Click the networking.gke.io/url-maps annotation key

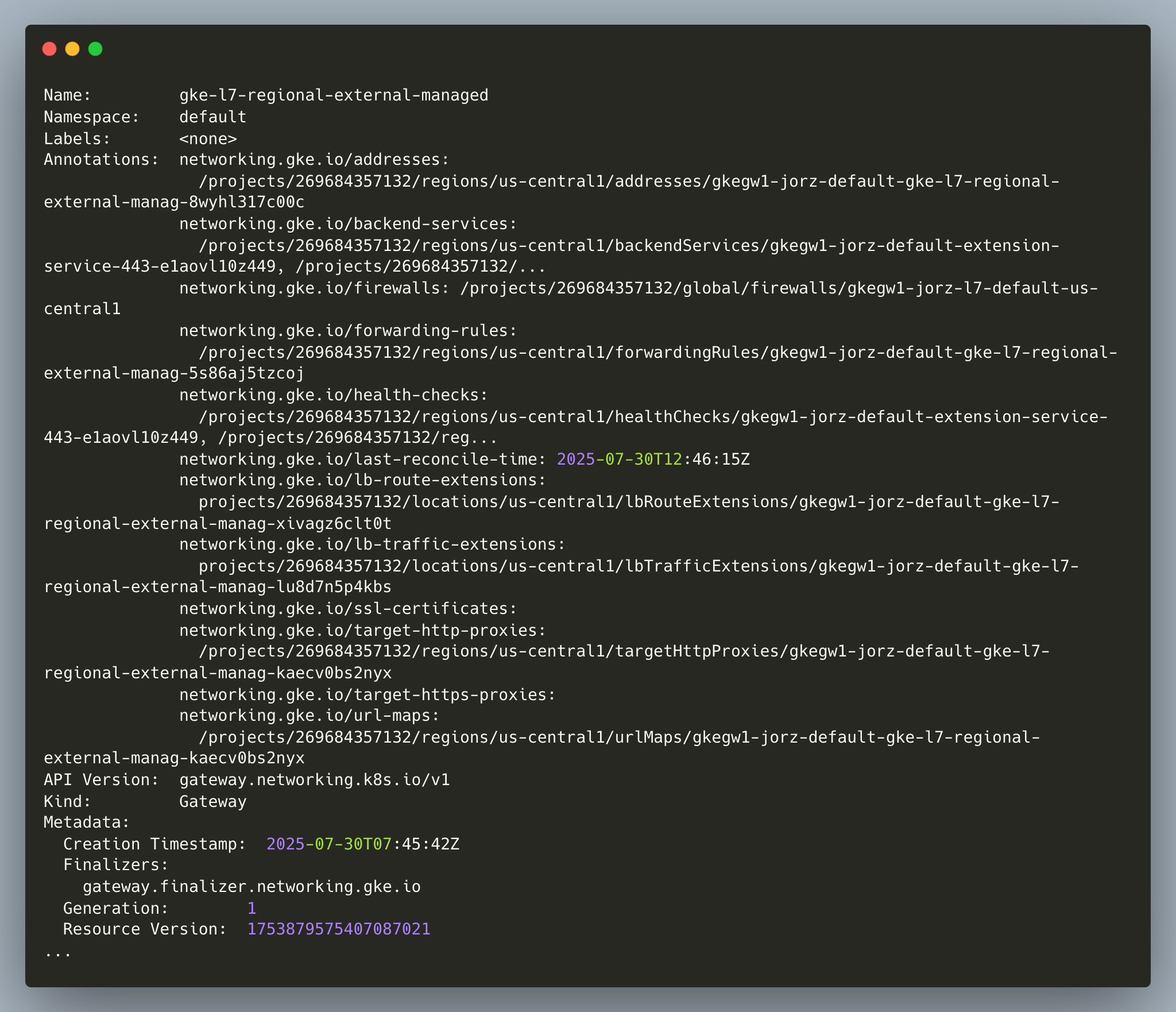(x=310, y=716)
